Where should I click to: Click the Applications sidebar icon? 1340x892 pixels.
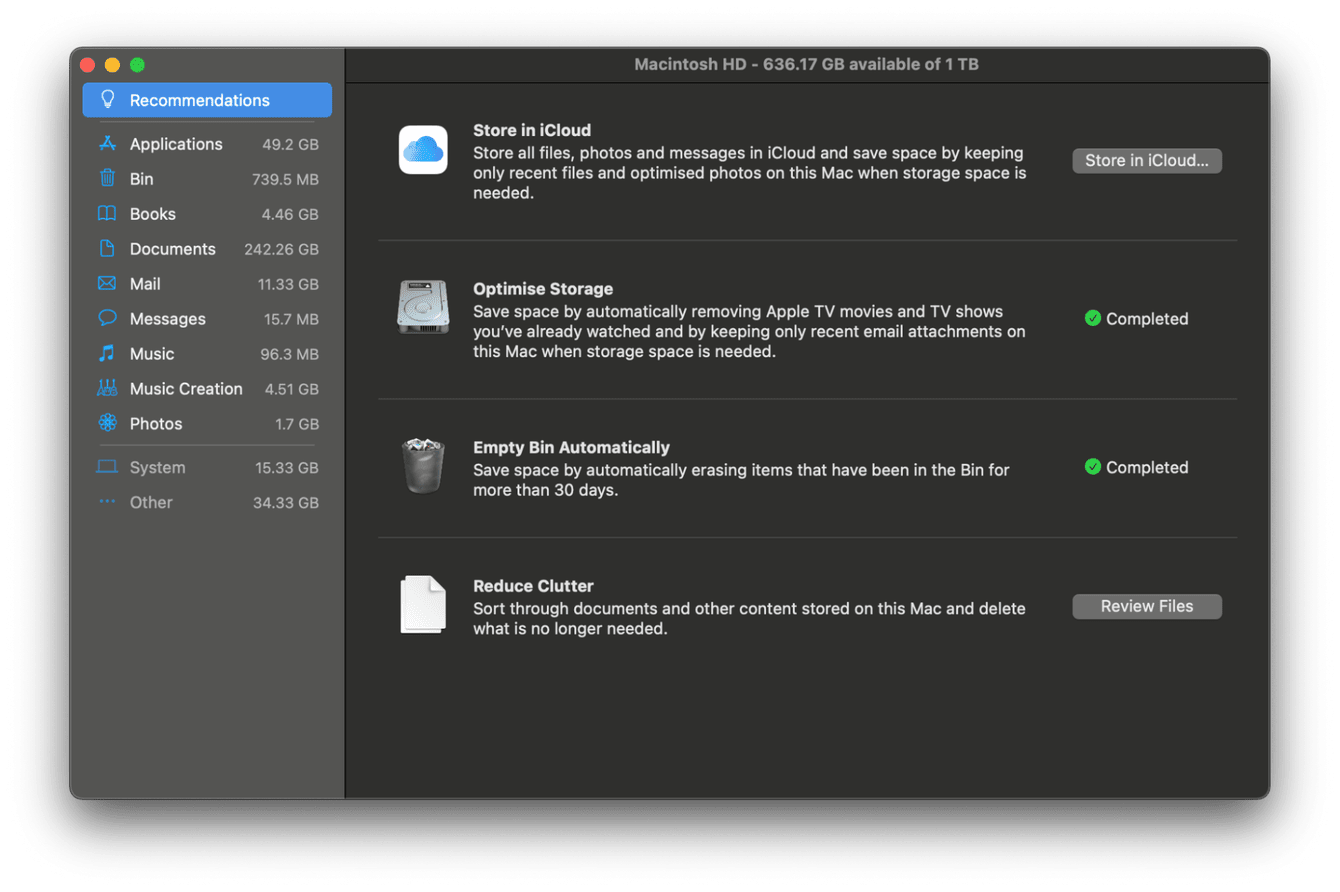(107, 144)
